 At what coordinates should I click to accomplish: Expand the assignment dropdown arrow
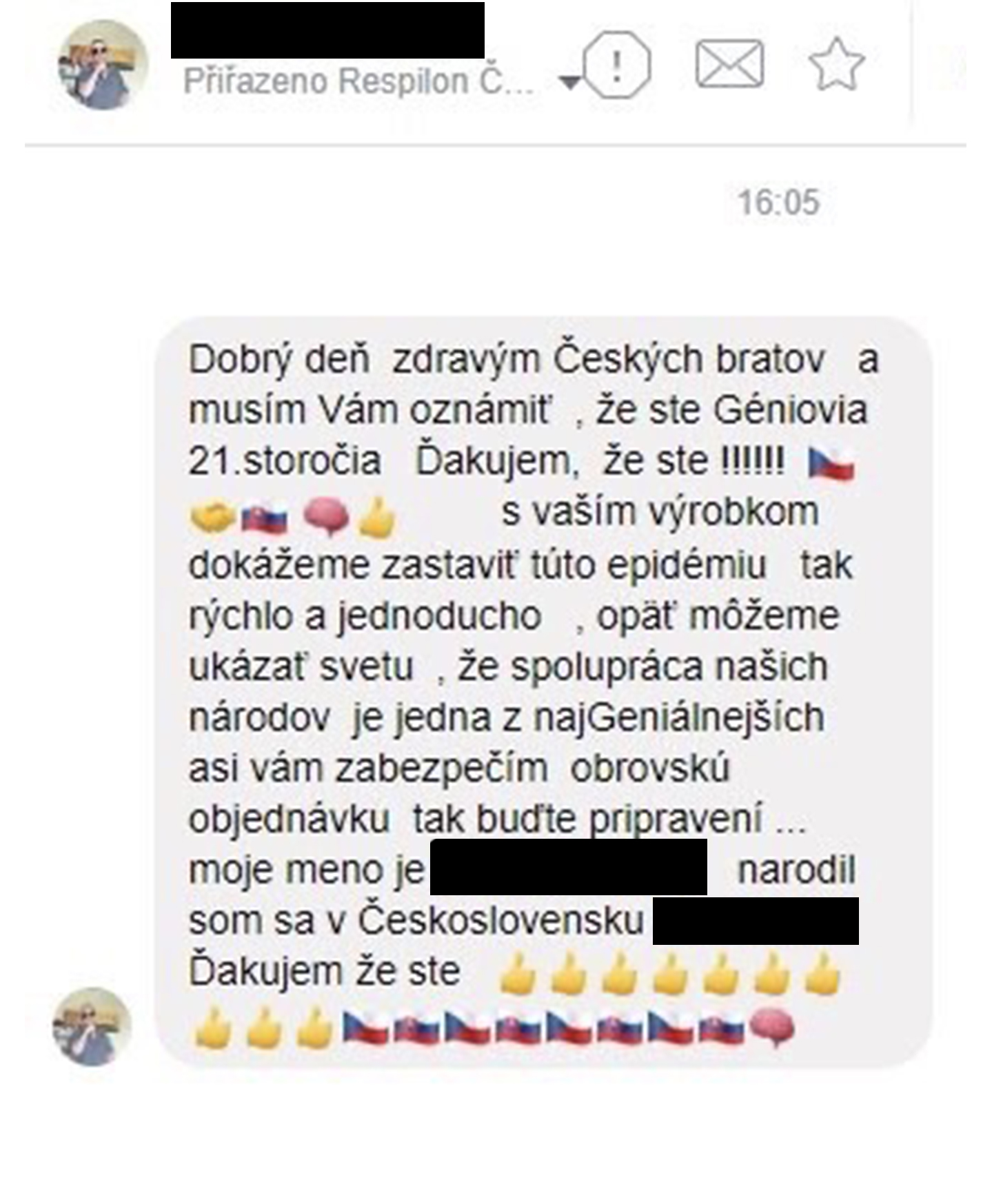coord(569,83)
